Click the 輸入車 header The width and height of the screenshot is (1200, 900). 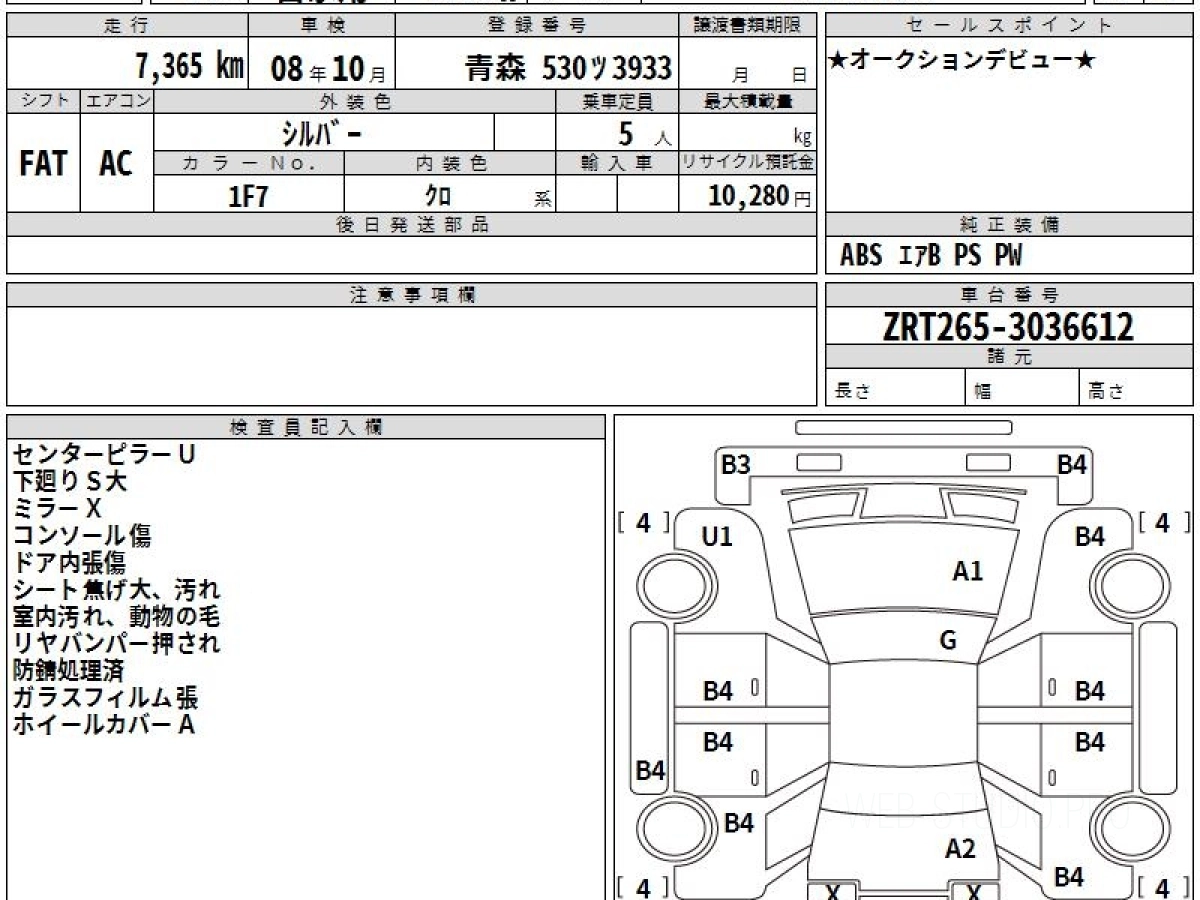coord(618,164)
